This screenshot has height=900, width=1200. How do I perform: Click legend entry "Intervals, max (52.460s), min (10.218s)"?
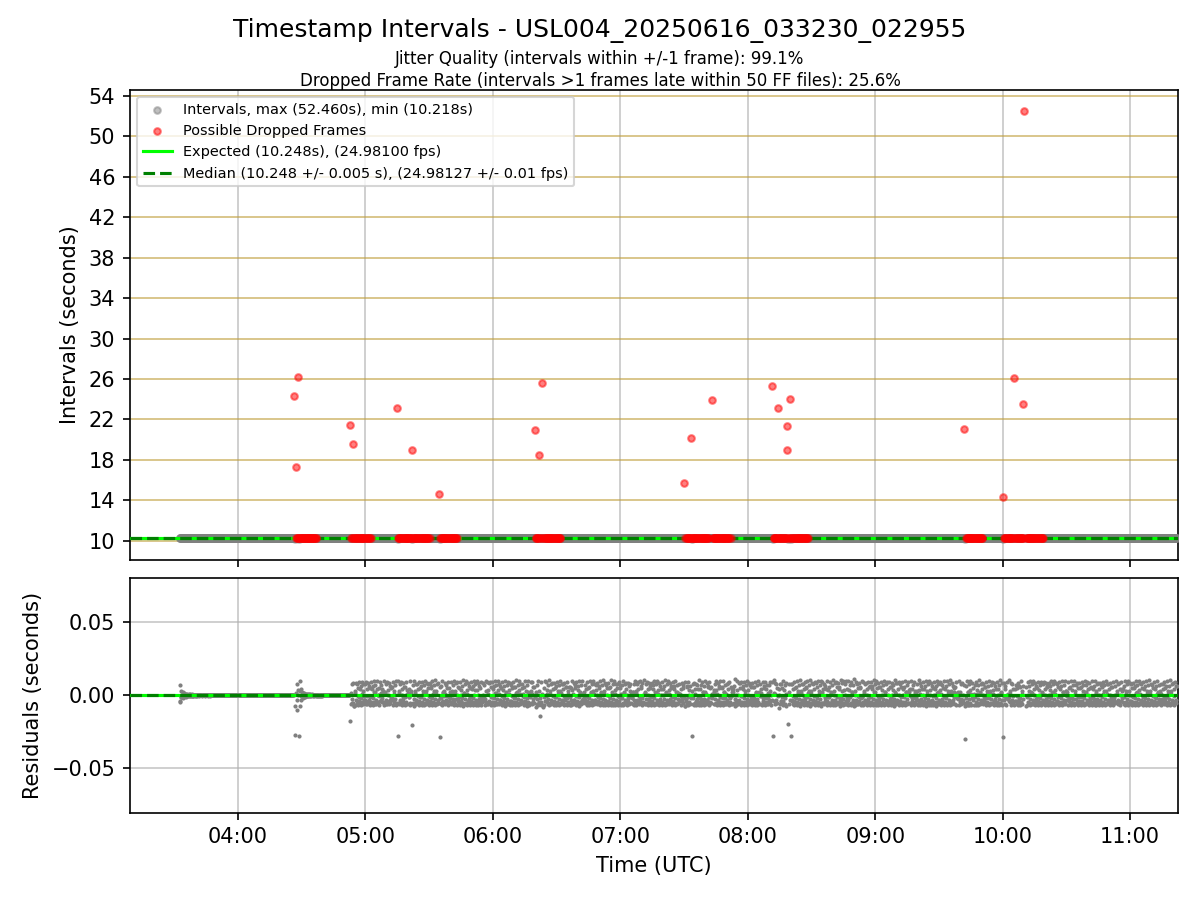point(328,109)
